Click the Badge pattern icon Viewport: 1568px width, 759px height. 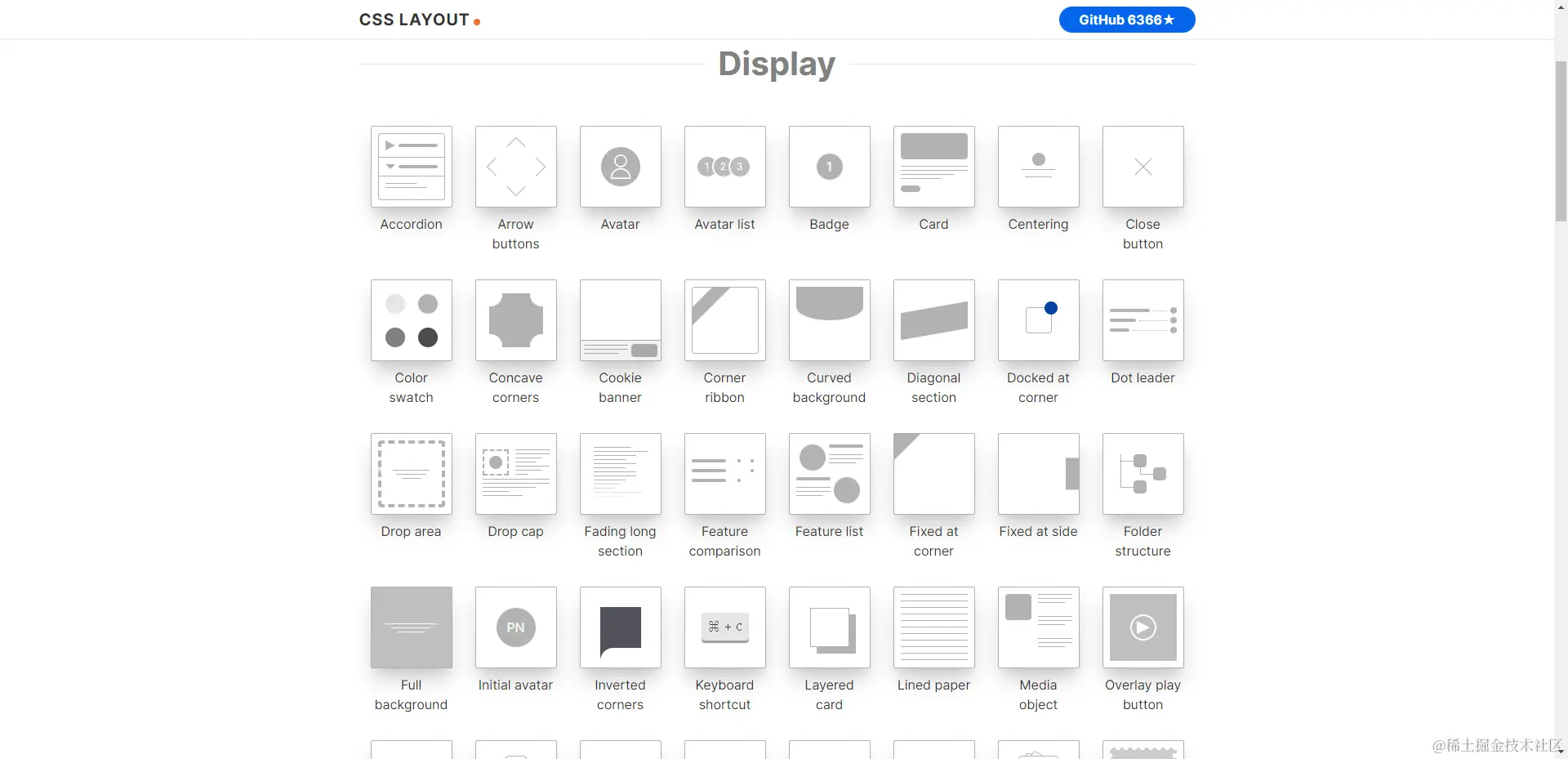click(x=830, y=167)
